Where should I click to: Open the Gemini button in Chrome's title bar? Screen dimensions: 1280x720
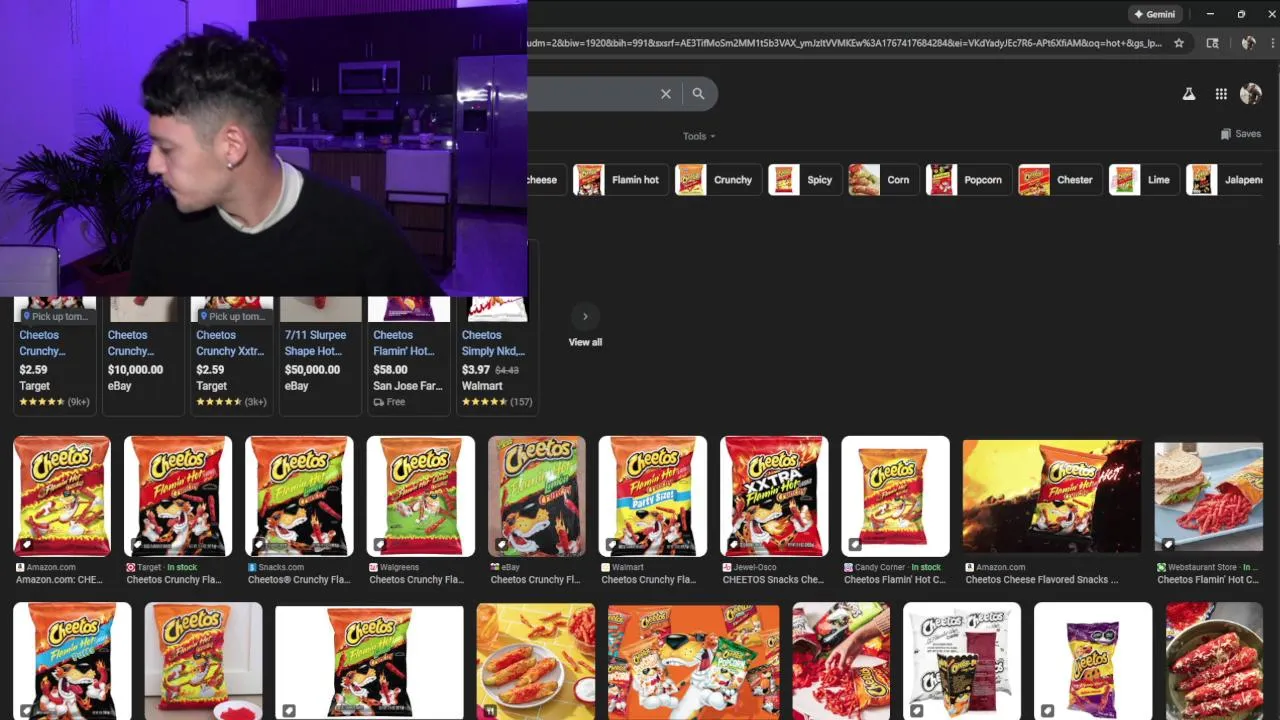pos(1155,14)
